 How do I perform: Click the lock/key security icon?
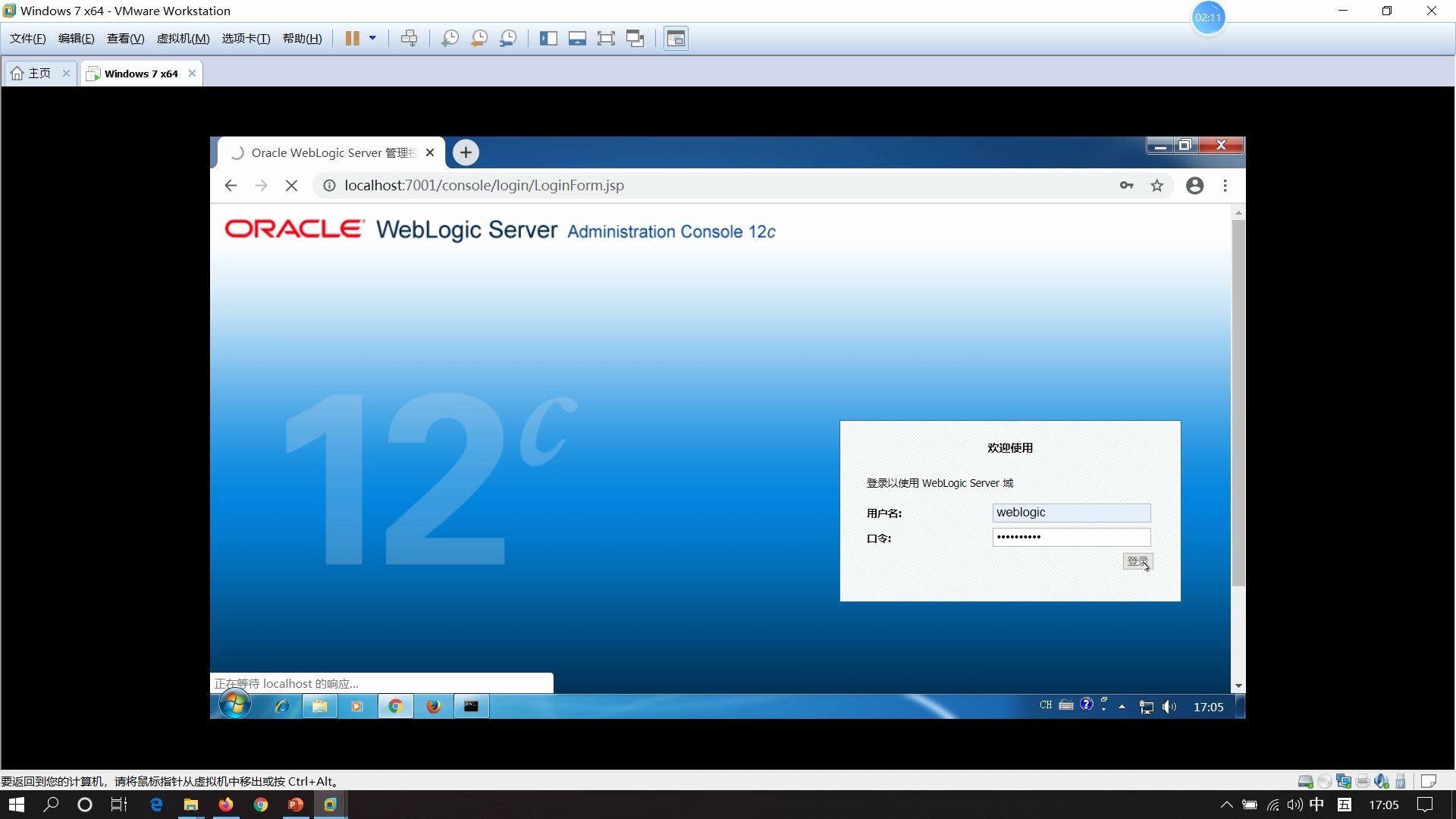click(x=1128, y=185)
